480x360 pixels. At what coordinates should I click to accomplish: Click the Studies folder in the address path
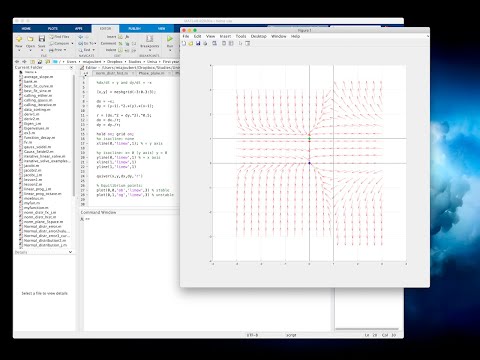pos(135,62)
